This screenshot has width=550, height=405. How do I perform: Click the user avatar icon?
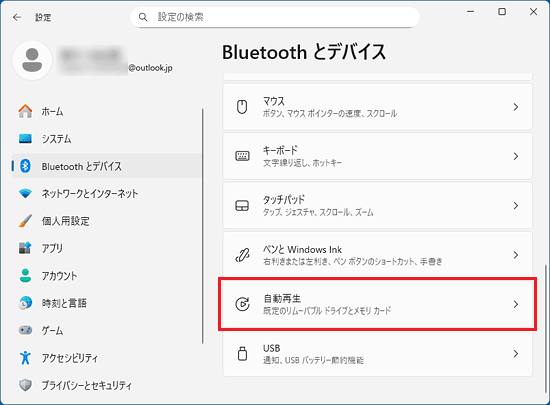pyautogui.click(x=32, y=60)
